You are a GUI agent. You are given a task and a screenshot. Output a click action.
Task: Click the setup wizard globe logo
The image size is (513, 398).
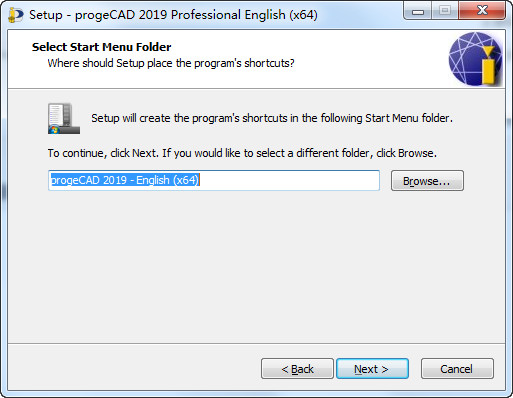tap(475, 59)
